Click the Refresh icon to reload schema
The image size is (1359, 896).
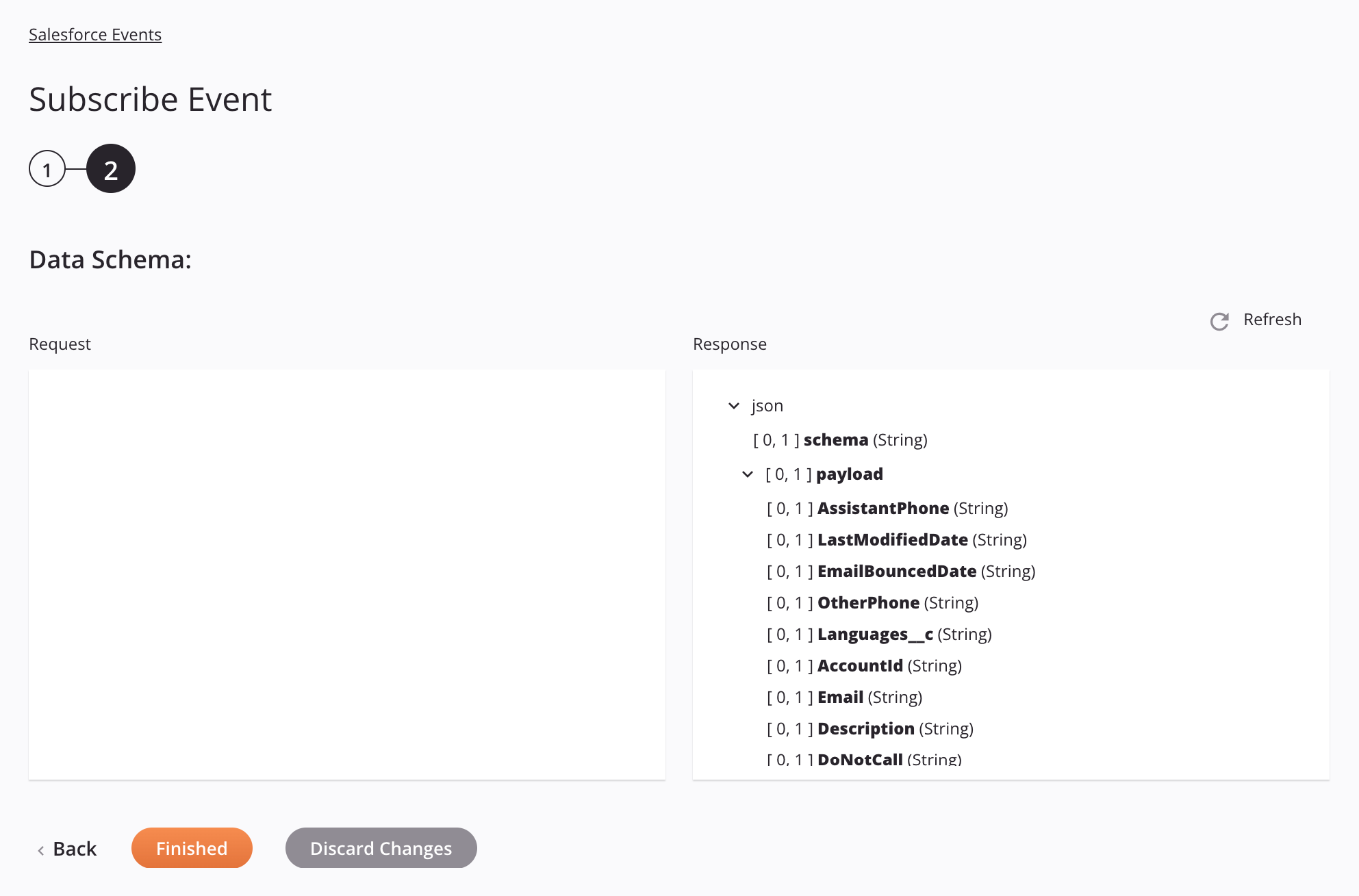[x=1219, y=320]
